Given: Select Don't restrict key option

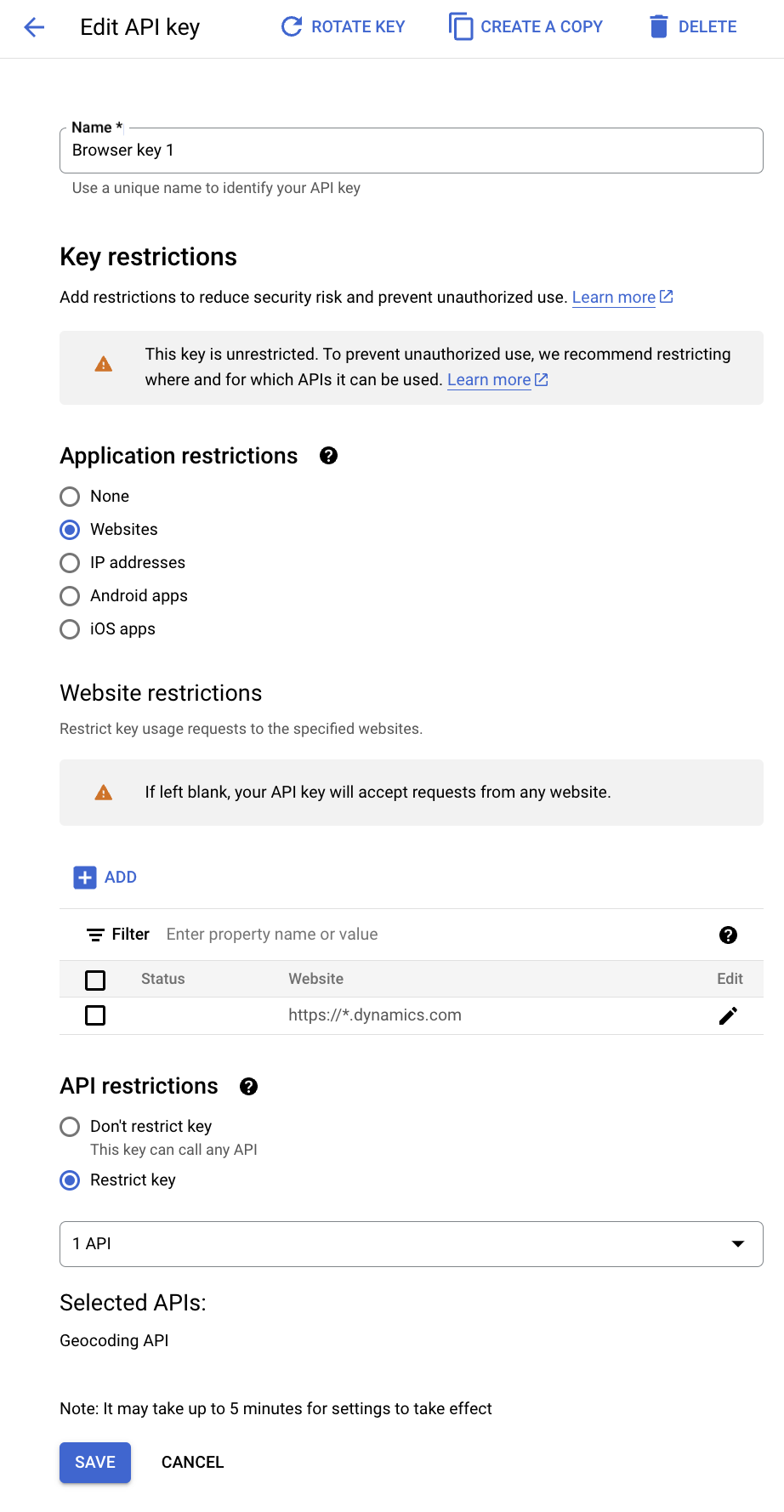Looking at the screenshot, I should (70, 1127).
